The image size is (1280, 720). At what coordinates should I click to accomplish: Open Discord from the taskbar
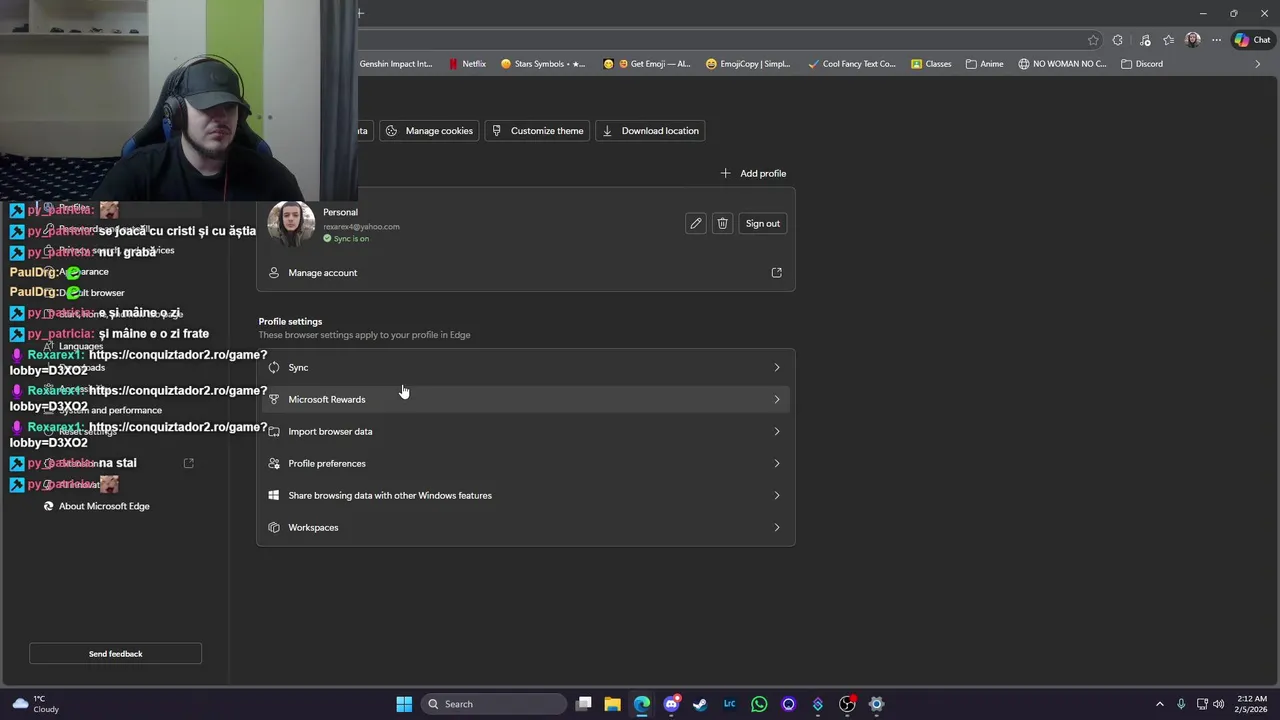coord(671,704)
